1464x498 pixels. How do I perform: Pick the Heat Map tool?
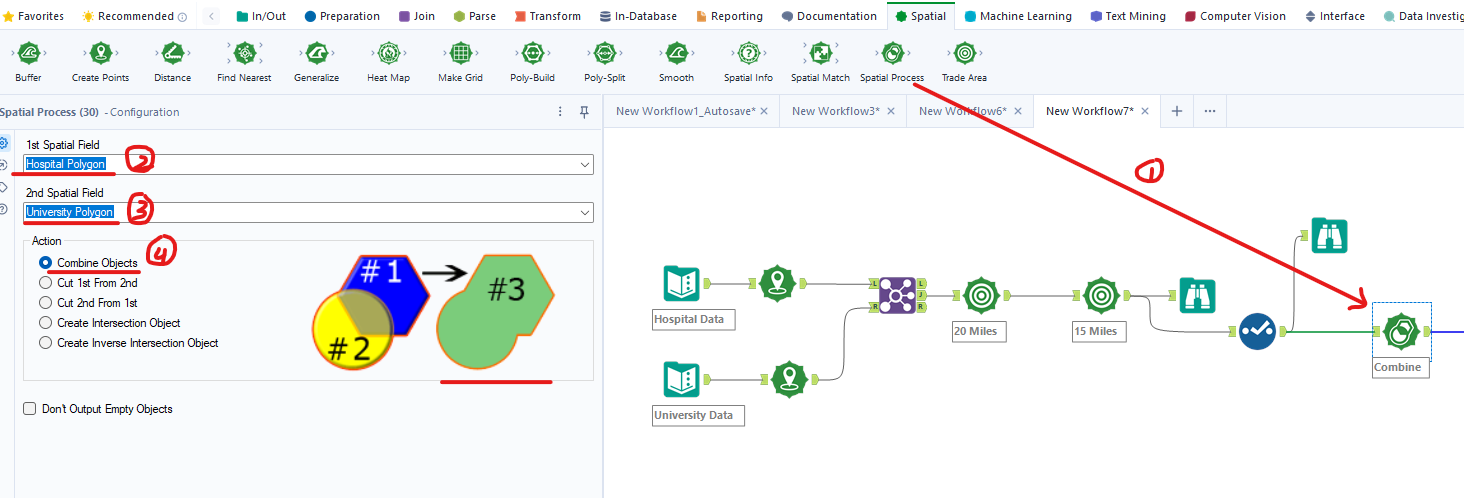pyautogui.click(x=388, y=61)
